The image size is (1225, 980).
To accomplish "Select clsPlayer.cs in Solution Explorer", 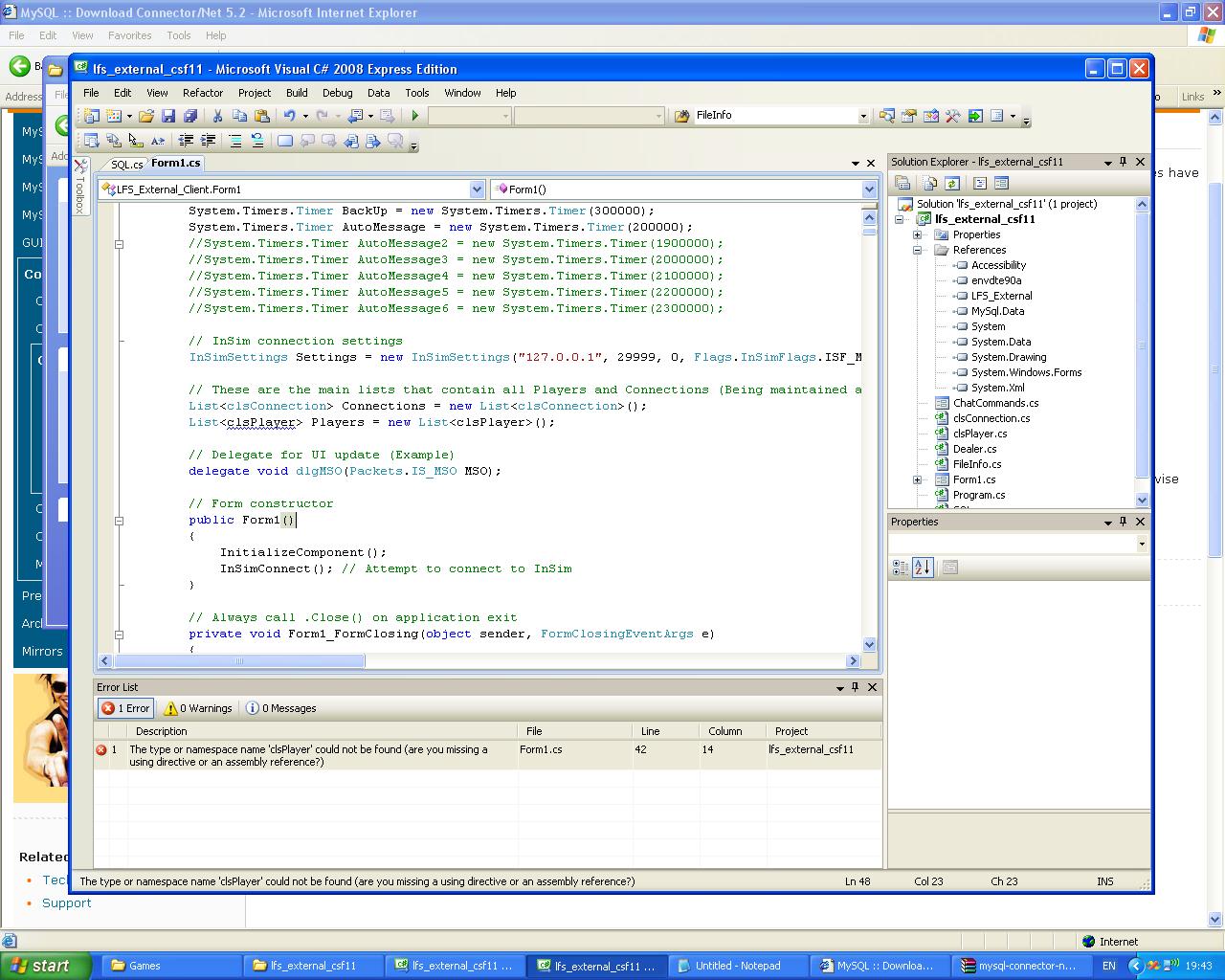I will (x=979, y=434).
